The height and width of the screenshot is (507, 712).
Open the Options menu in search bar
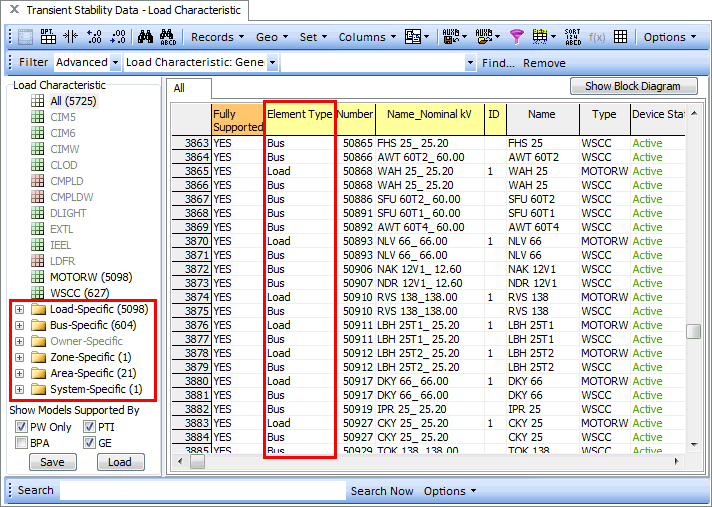click(x=450, y=491)
